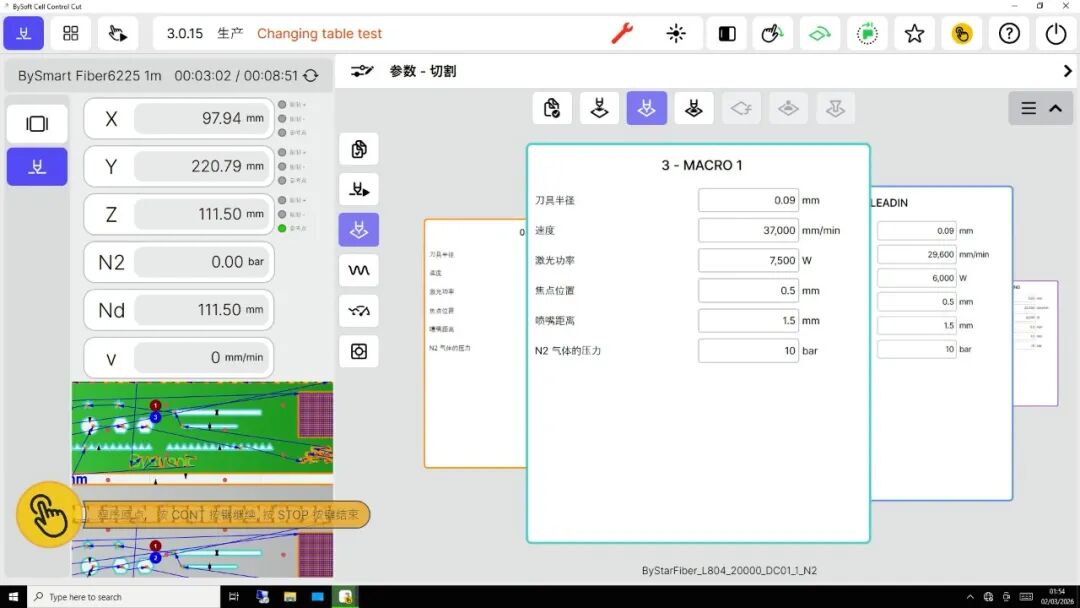
Task: Click the red wrench maintenance icon
Action: pyautogui.click(x=622, y=33)
